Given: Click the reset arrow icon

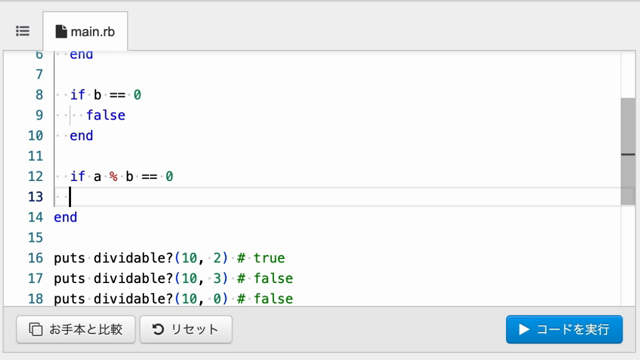Looking at the screenshot, I should (x=158, y=329).
